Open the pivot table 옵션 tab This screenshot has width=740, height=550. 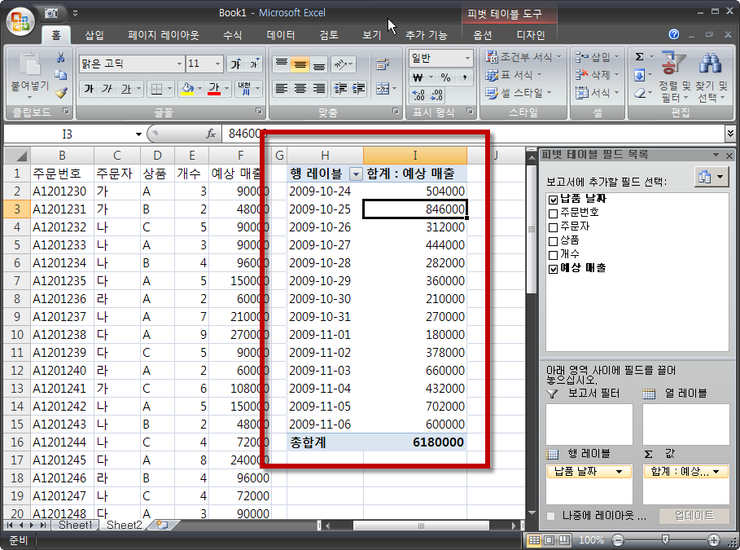point(482,35)
